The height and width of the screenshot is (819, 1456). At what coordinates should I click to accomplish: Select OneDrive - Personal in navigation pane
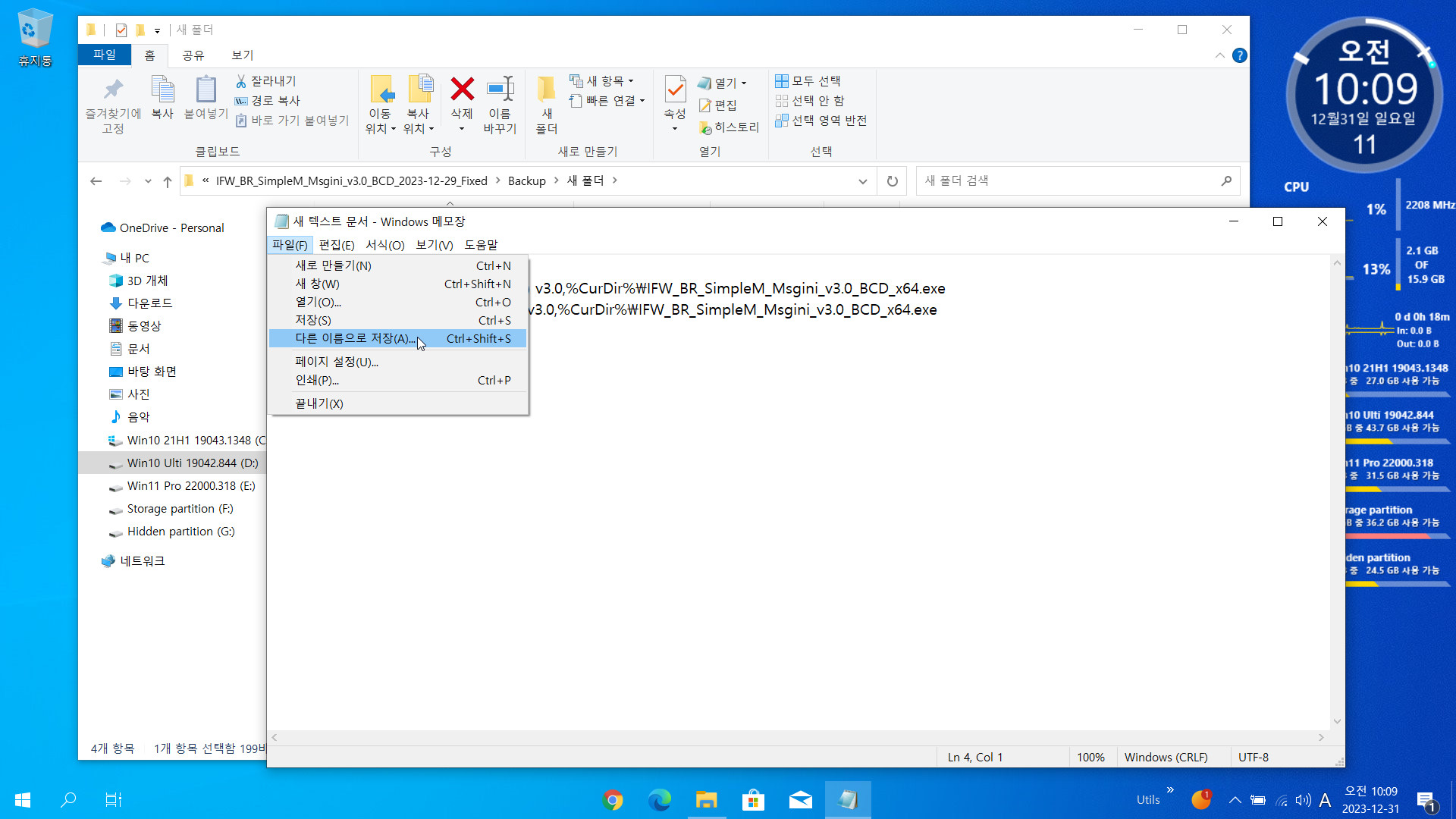click(x=171, y=228)
